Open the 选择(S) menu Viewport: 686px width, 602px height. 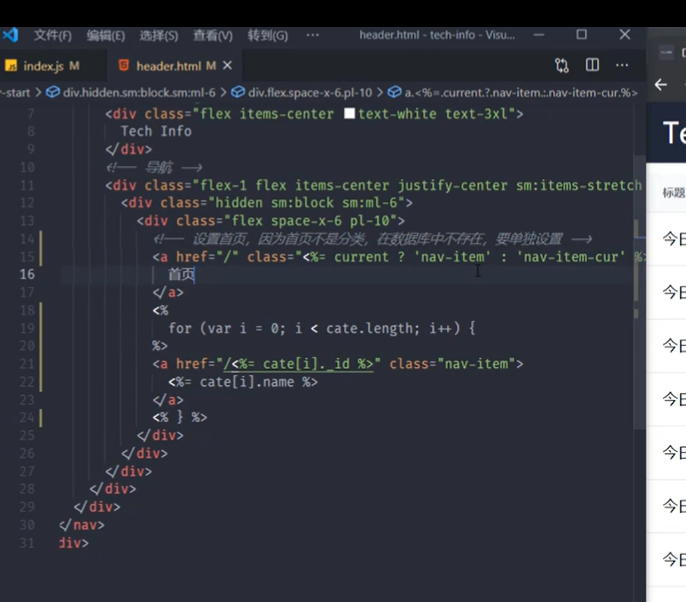click(x=159, y=35)
